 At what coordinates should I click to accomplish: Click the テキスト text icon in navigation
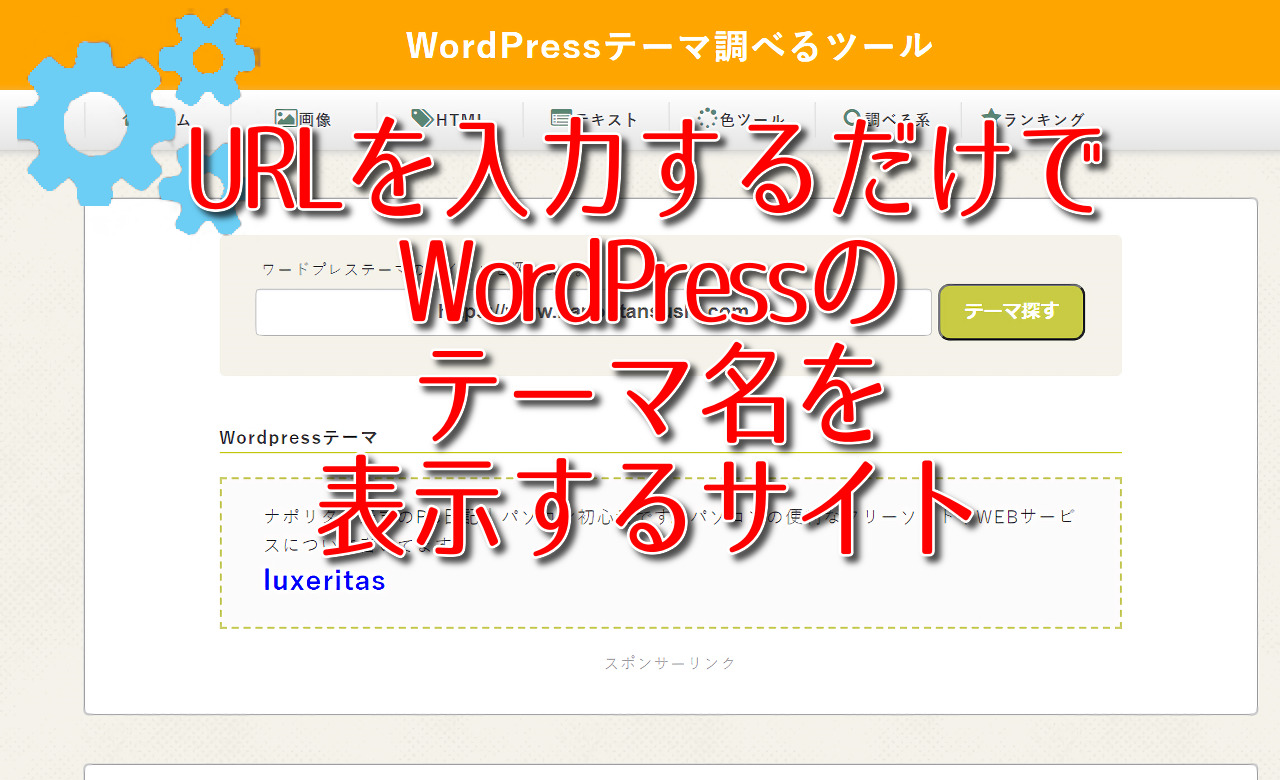pos(561,118)
